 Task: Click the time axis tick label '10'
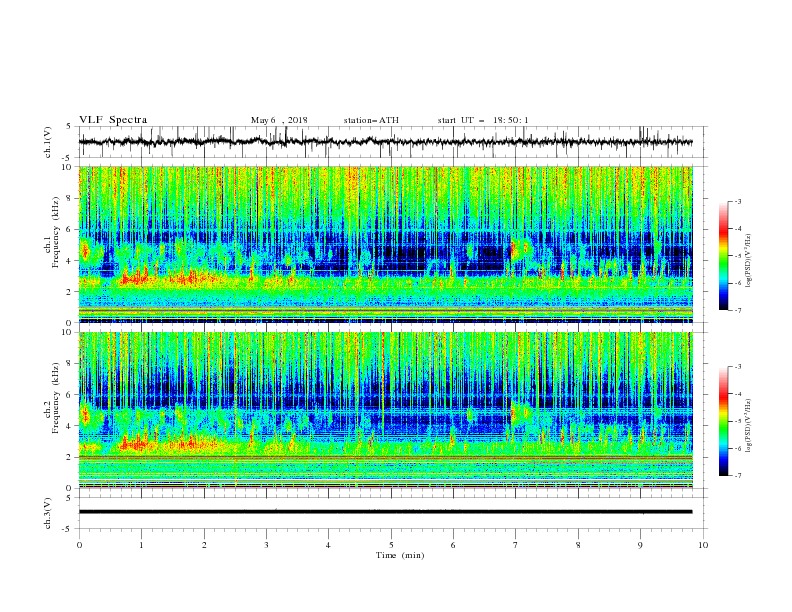pyautogui.click(x=703, y=545)
